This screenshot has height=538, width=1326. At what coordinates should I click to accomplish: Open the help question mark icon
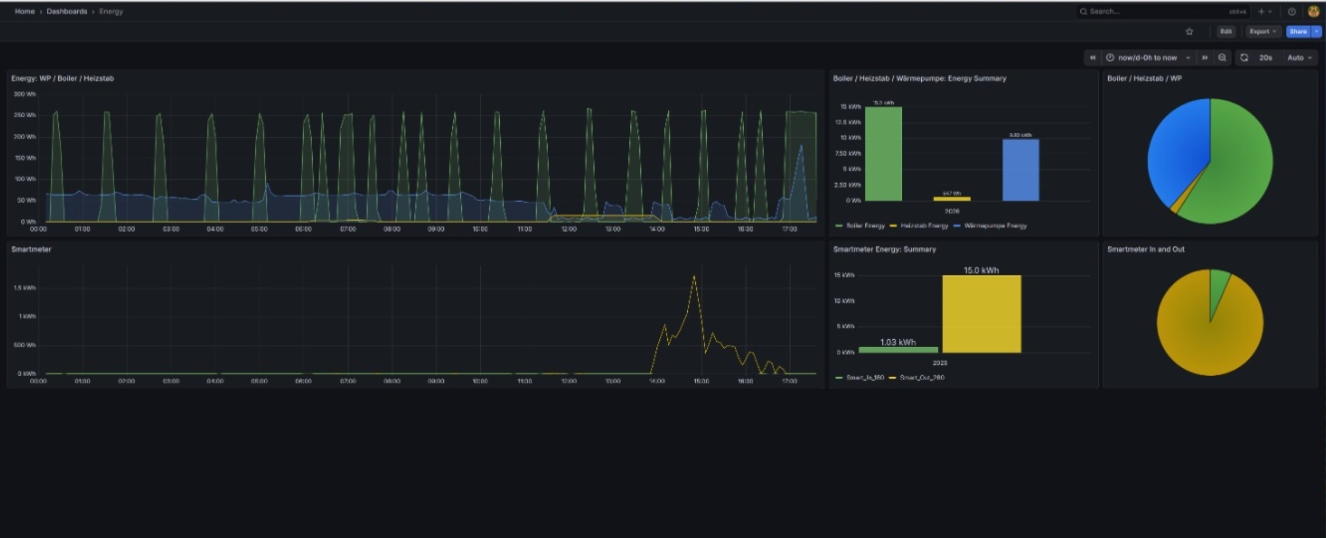(x=1291, y=12)
